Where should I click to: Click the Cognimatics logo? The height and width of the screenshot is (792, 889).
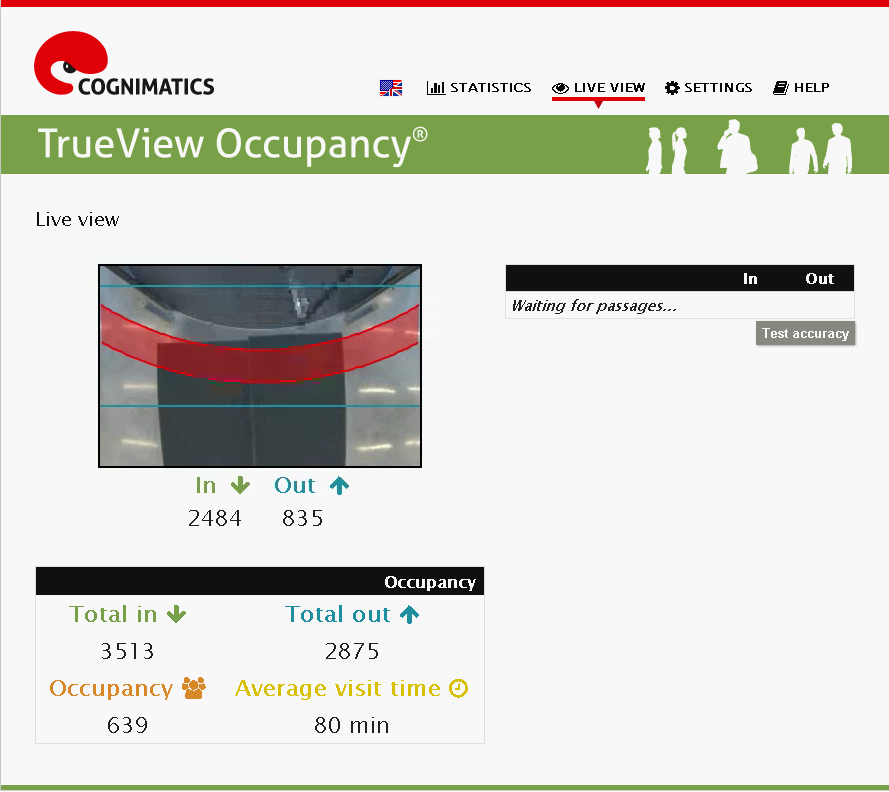pos(124,63)
